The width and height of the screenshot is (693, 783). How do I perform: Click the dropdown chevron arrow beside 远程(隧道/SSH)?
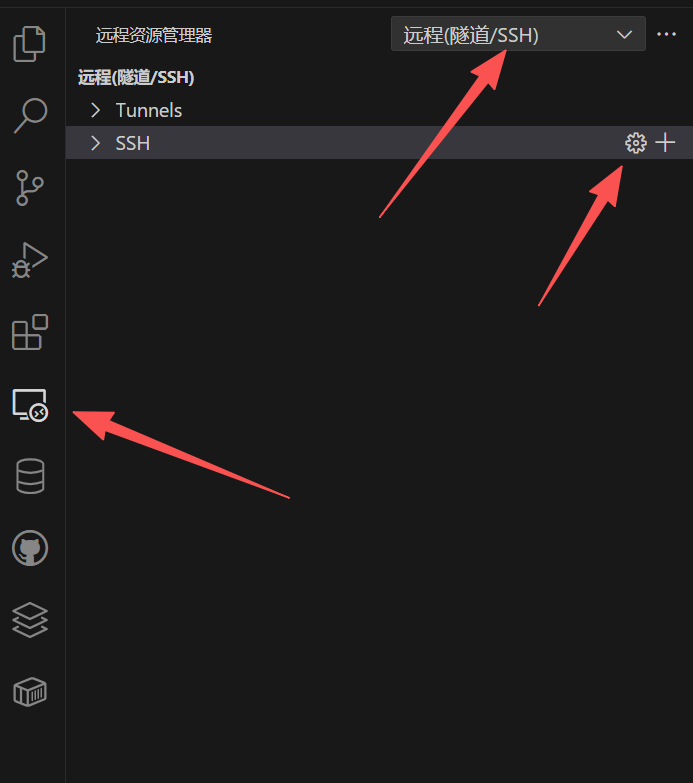[x=624, y=34]
